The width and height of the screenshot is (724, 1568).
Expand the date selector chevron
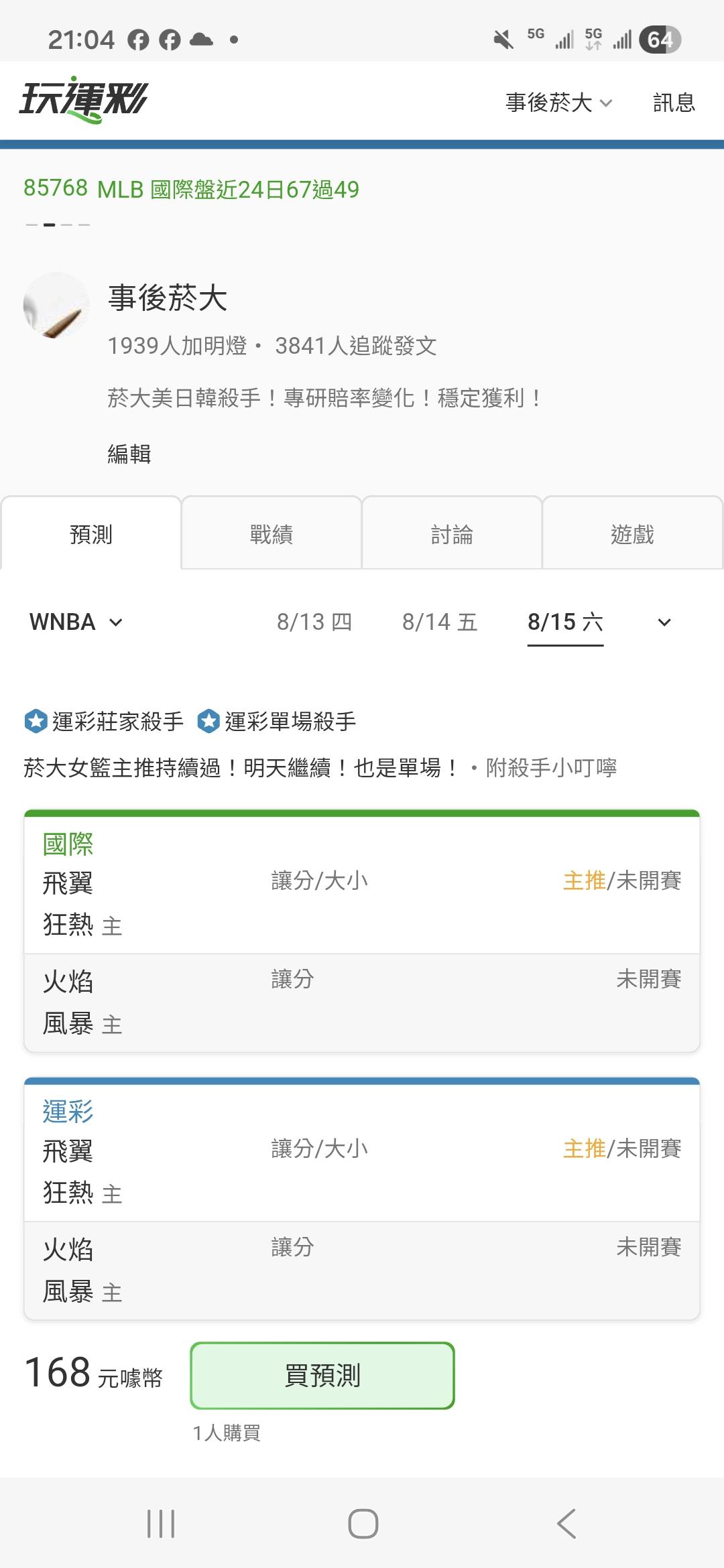[664, 623]
